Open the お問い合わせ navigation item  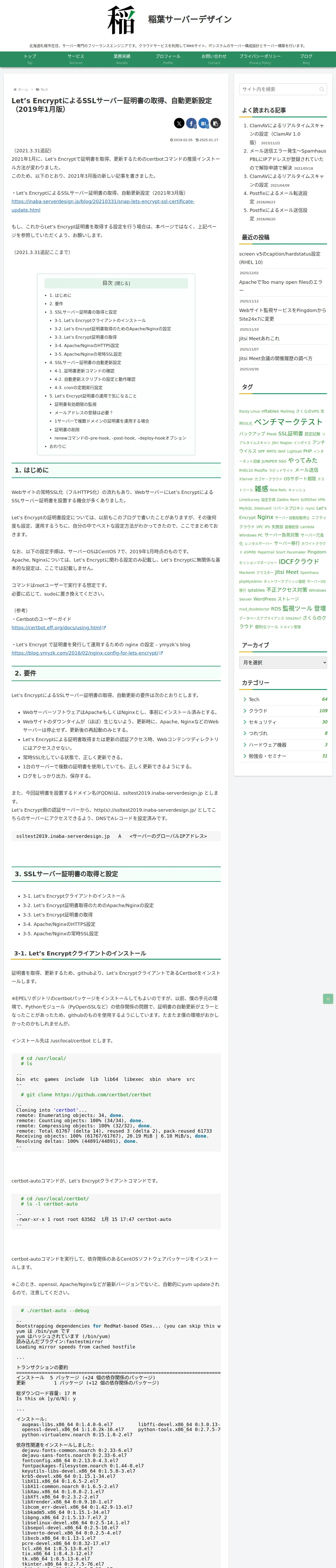click(x=214, y=59)
